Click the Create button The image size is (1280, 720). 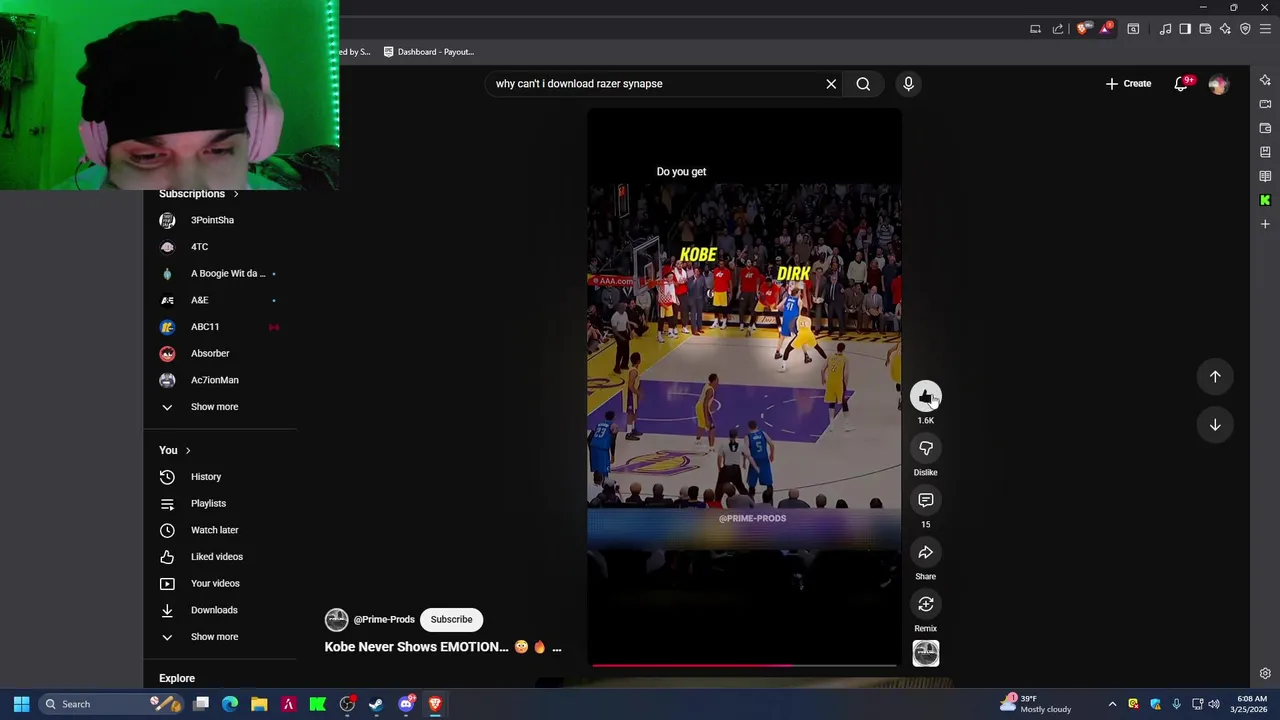click(x=1128, y=84)
